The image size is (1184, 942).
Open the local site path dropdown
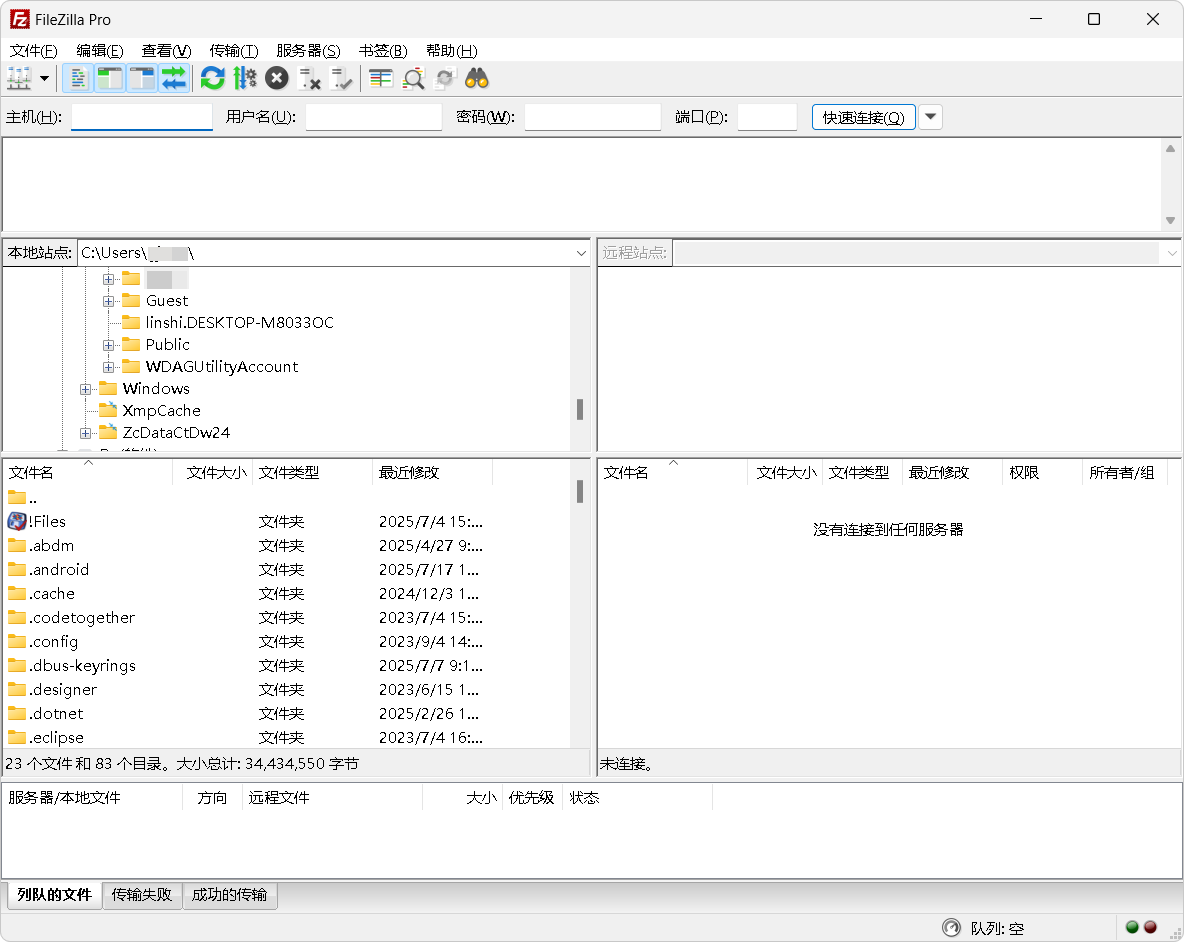581,253
